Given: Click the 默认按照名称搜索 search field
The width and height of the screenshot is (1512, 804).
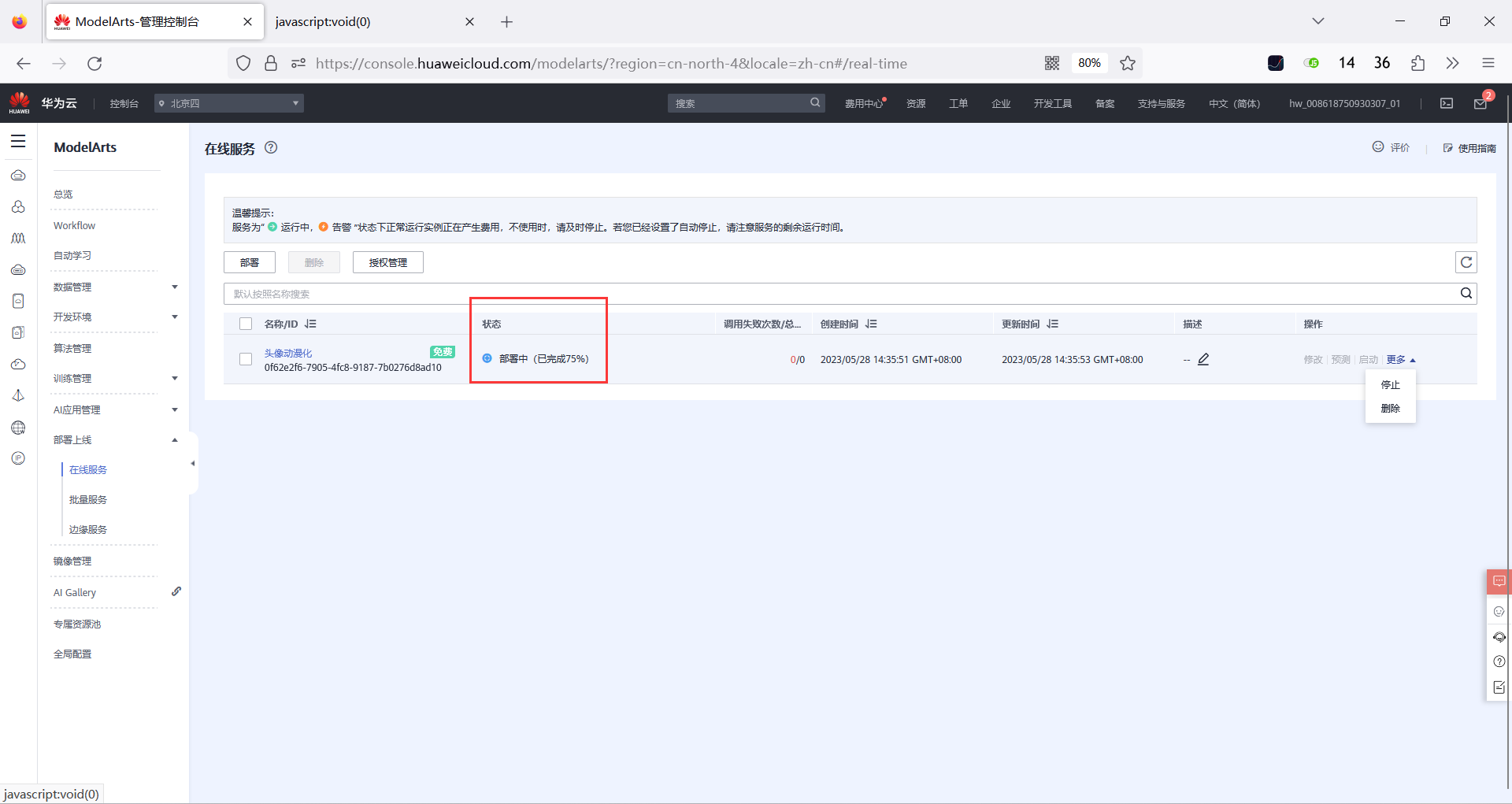Looking at the screenshot, I should 850,294.
